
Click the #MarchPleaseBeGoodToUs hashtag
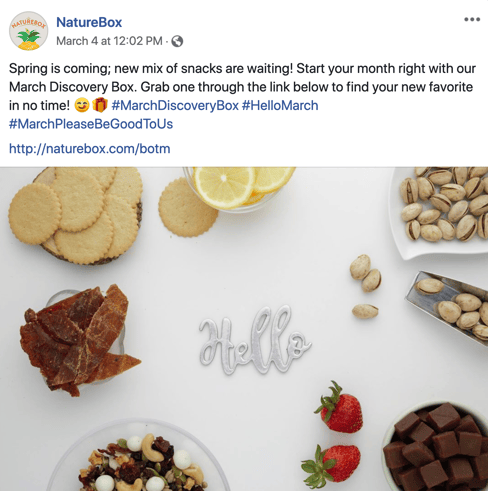[x=91, y=124]
